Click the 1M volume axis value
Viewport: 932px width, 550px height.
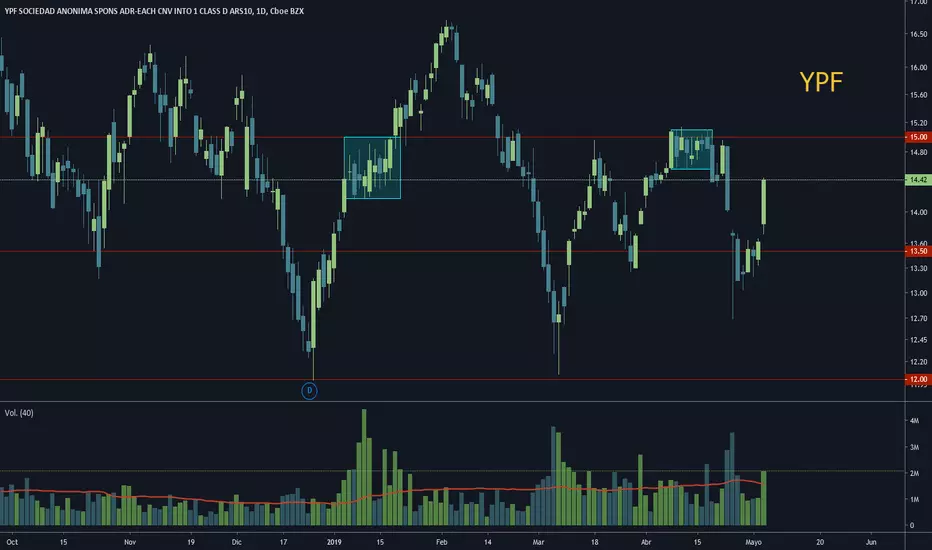tap(914, 499)
